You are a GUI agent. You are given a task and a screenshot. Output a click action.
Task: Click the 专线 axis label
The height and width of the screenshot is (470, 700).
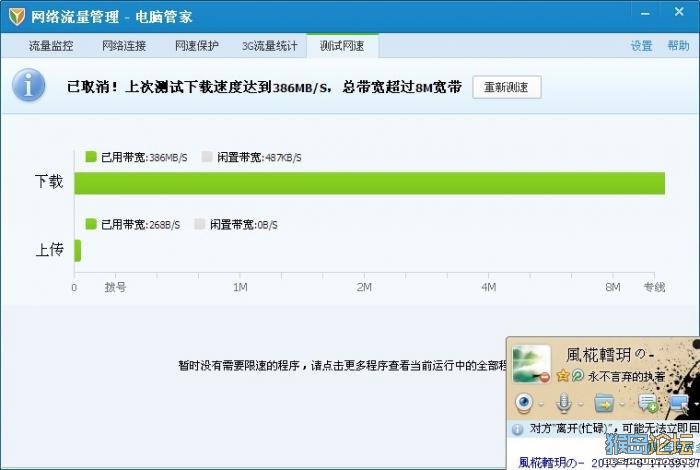tap(654, 287)
